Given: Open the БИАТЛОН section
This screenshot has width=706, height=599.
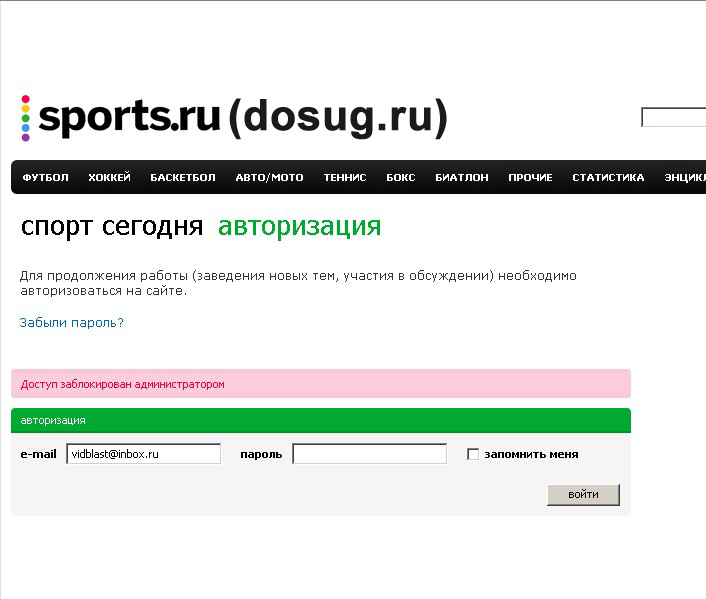Looking at the screenshot, I should pos(462,177).
